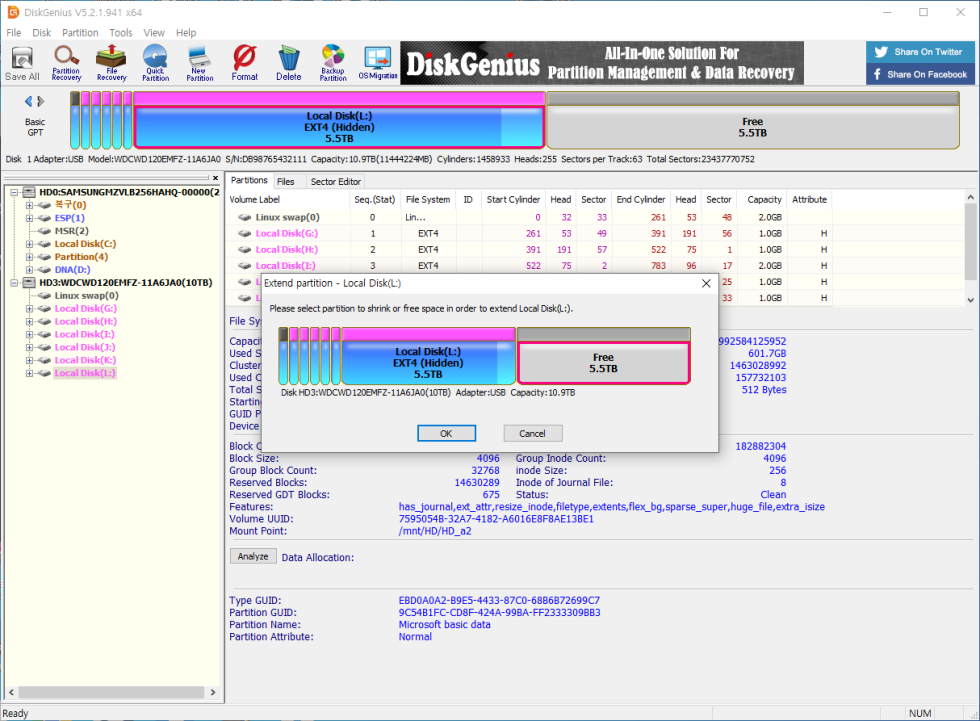
Task: Click the Analyze button for data allocation
Action: point(252,557)
